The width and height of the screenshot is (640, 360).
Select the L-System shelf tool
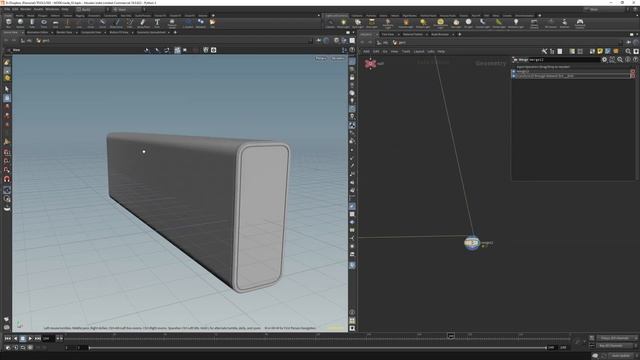pos(188,23)
